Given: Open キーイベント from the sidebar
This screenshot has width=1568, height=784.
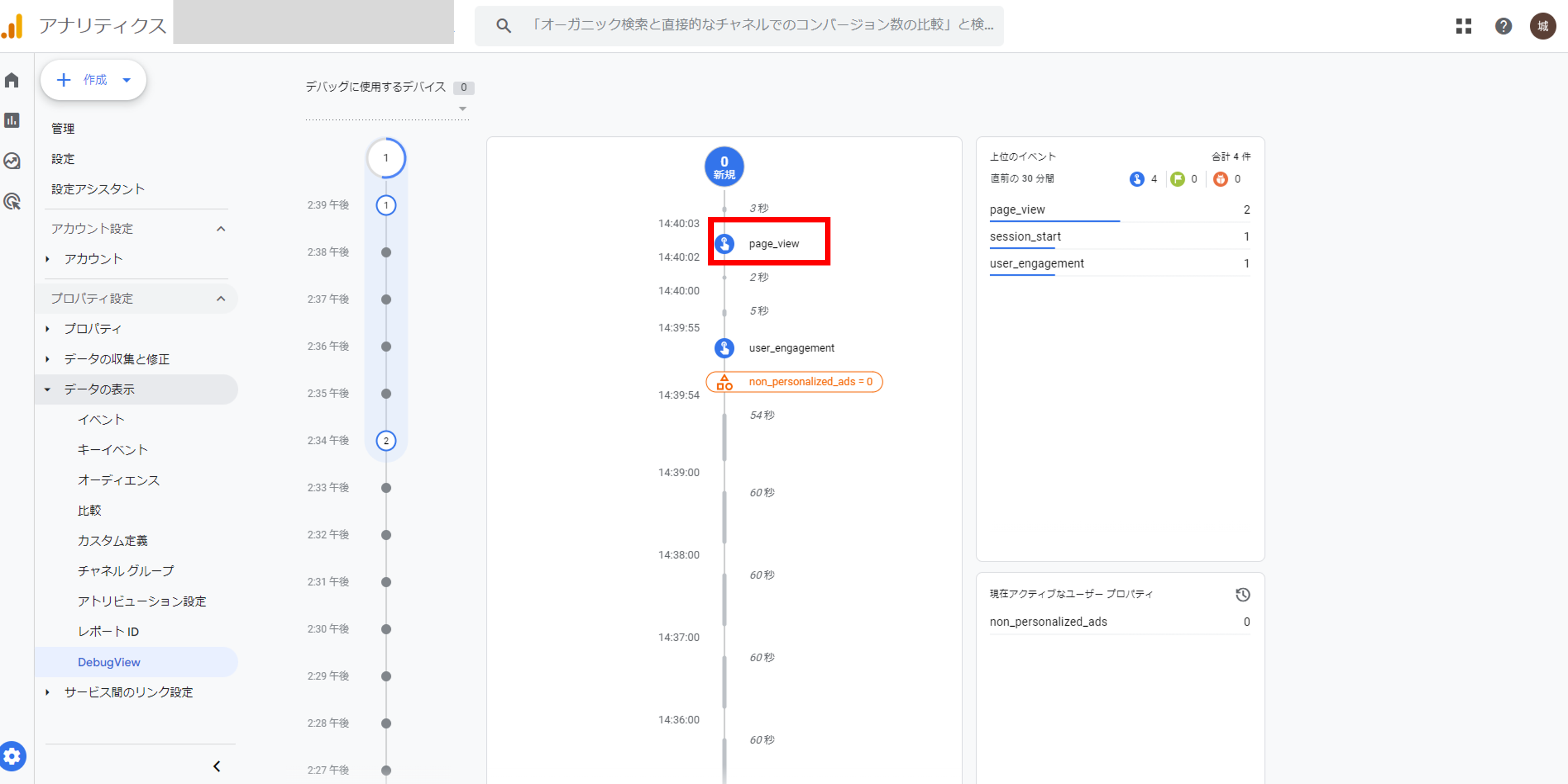Looking at the screenshot, I should [112, 449].
